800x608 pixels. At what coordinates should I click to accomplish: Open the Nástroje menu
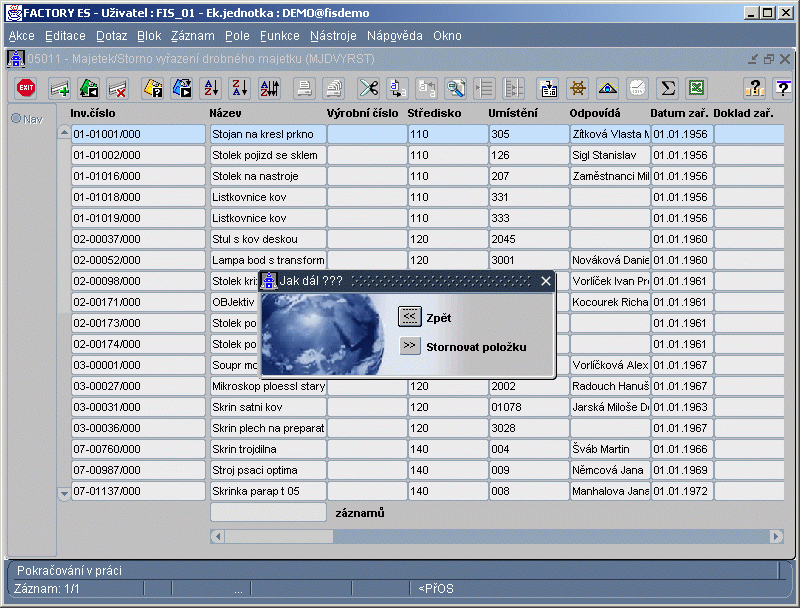point(333,35)
